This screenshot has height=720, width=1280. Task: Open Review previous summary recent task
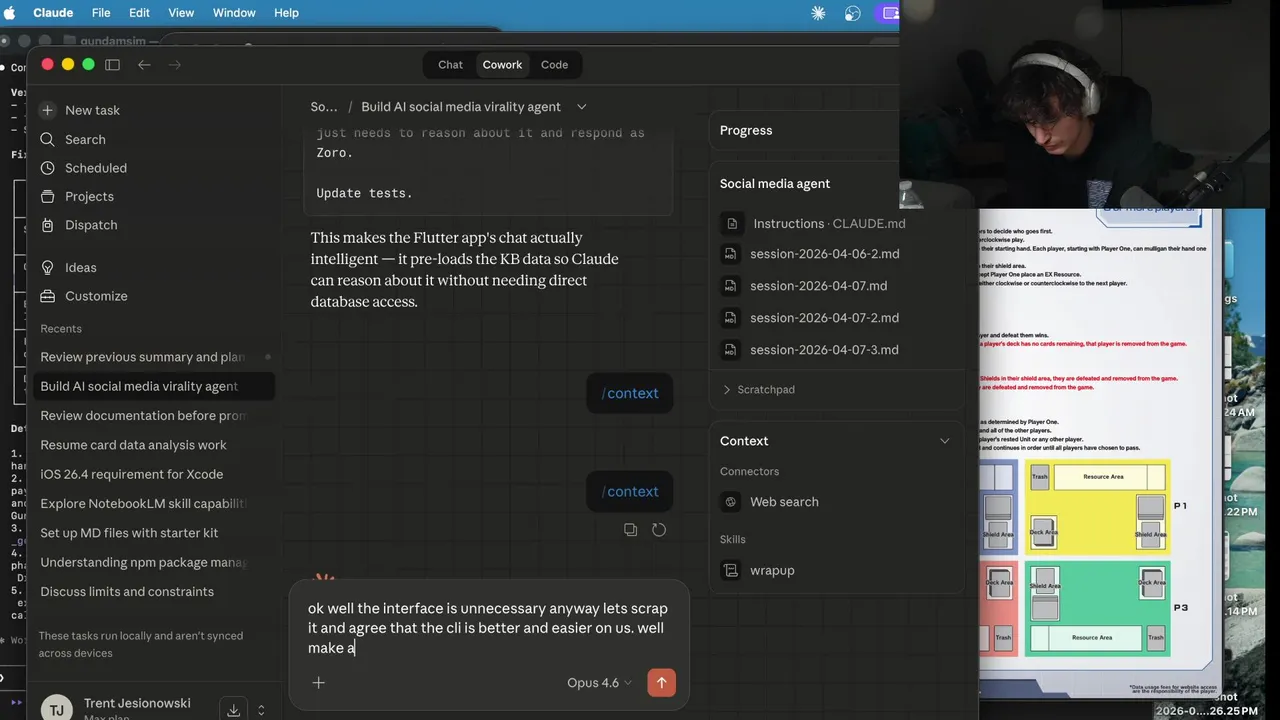154,357
